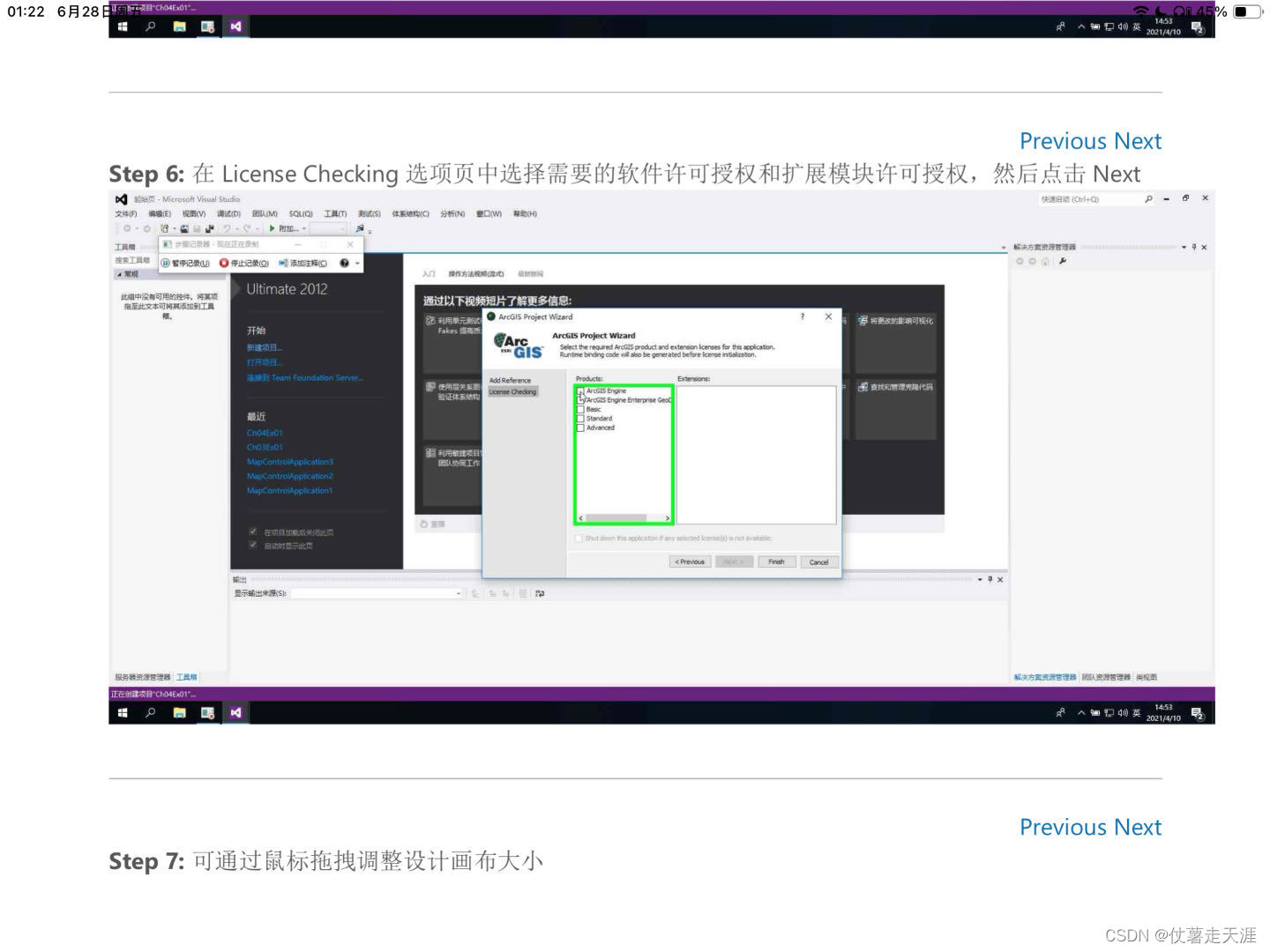Toggle 在项目加载后关闭此页 checkbox

[253, 532]
